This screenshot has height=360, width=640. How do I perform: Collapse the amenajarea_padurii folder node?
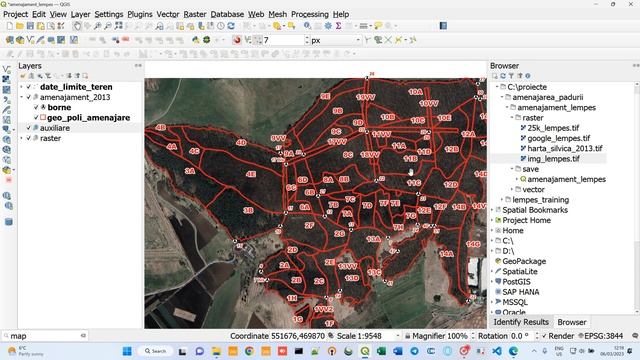(x=502, y=97)
